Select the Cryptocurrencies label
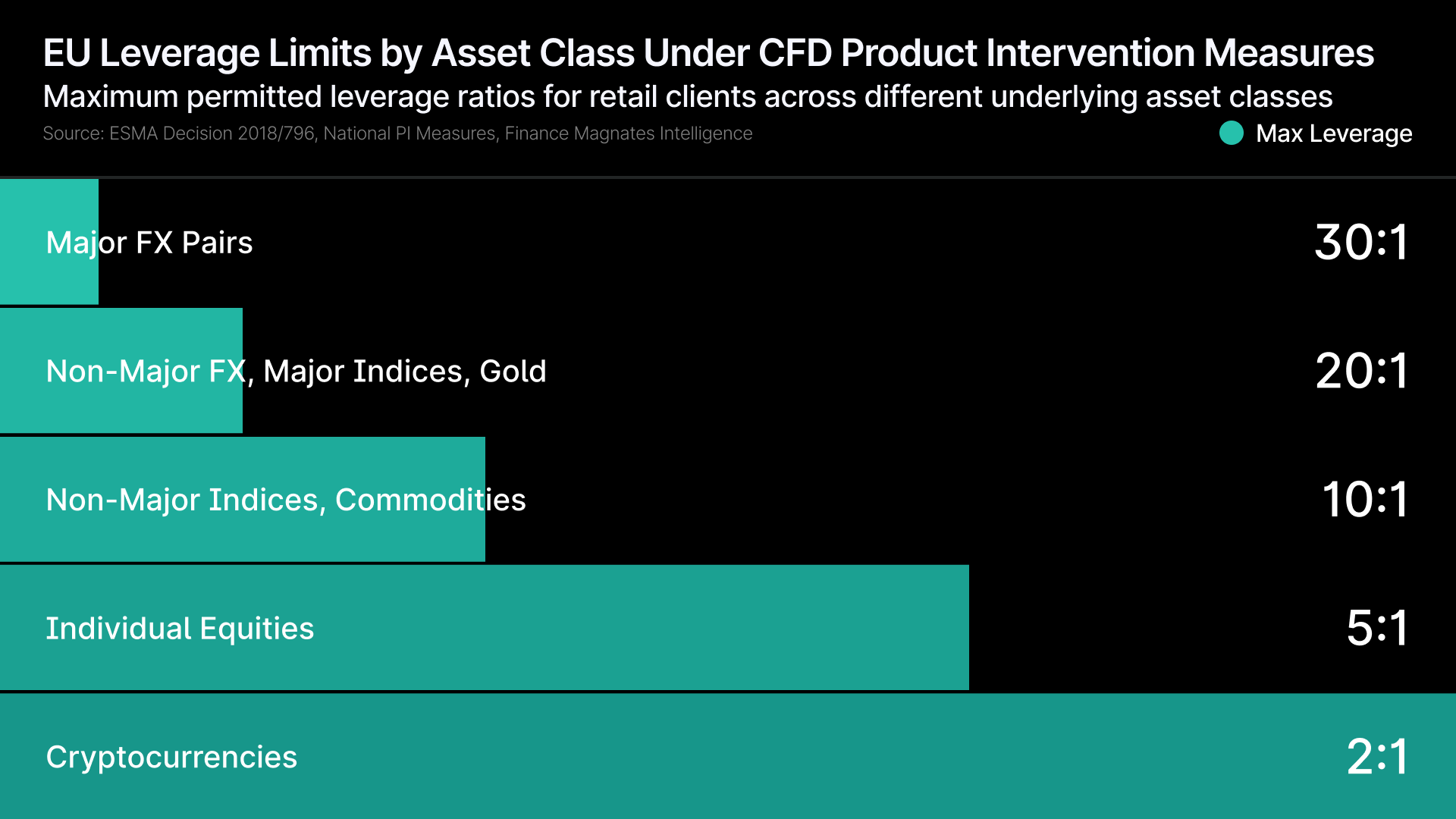 point(171,757)
